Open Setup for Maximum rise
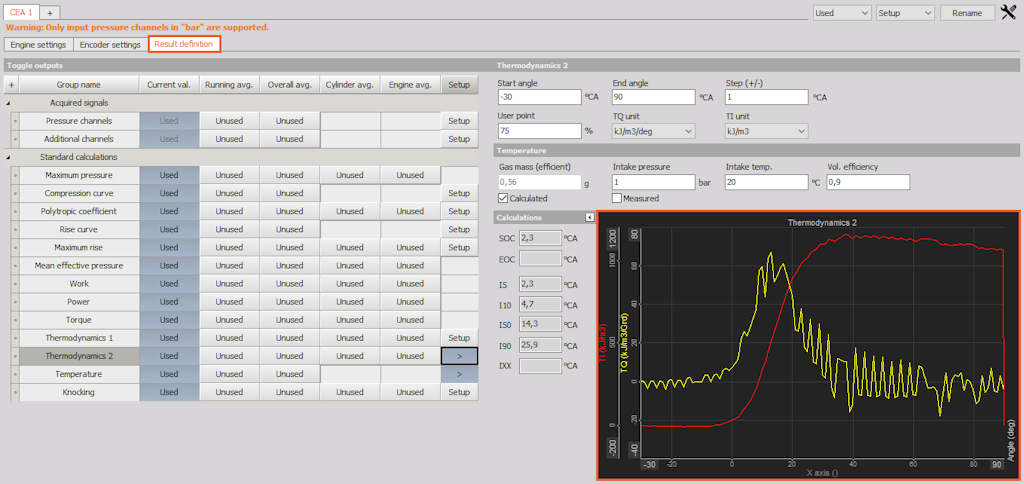1024x484 pixels. (x=459, y=248)
